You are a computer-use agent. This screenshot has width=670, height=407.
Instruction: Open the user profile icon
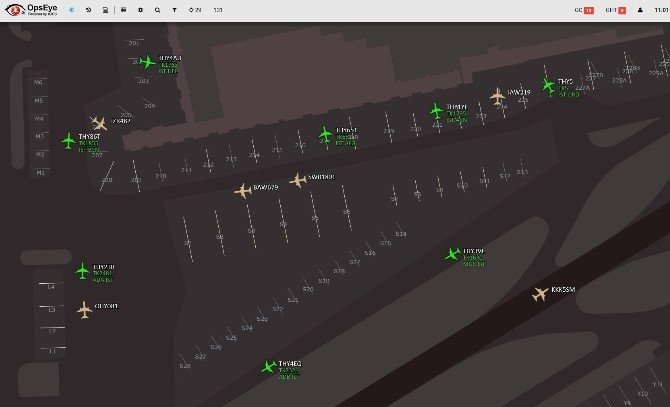click(x=640, y=10)
